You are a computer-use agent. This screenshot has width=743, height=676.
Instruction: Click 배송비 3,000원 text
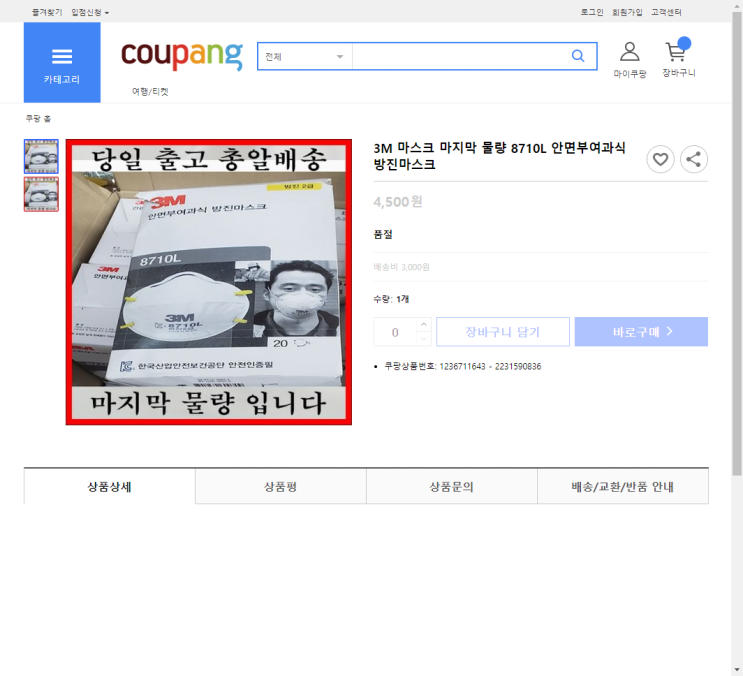401,267
